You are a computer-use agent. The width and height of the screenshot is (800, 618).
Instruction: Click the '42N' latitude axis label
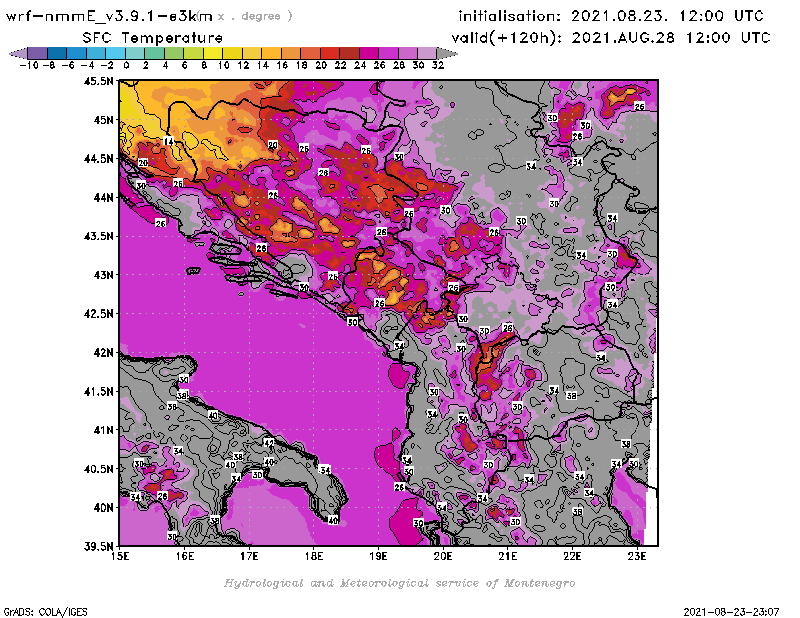pyautogui.click(x=104, y=353)
